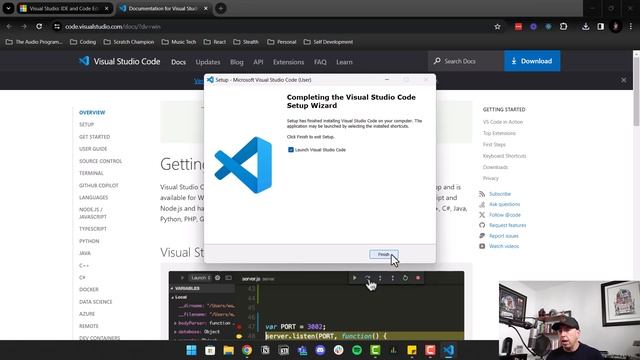640x360 pixels.
Task: Open a new browser tab
Action: (220, 8)
